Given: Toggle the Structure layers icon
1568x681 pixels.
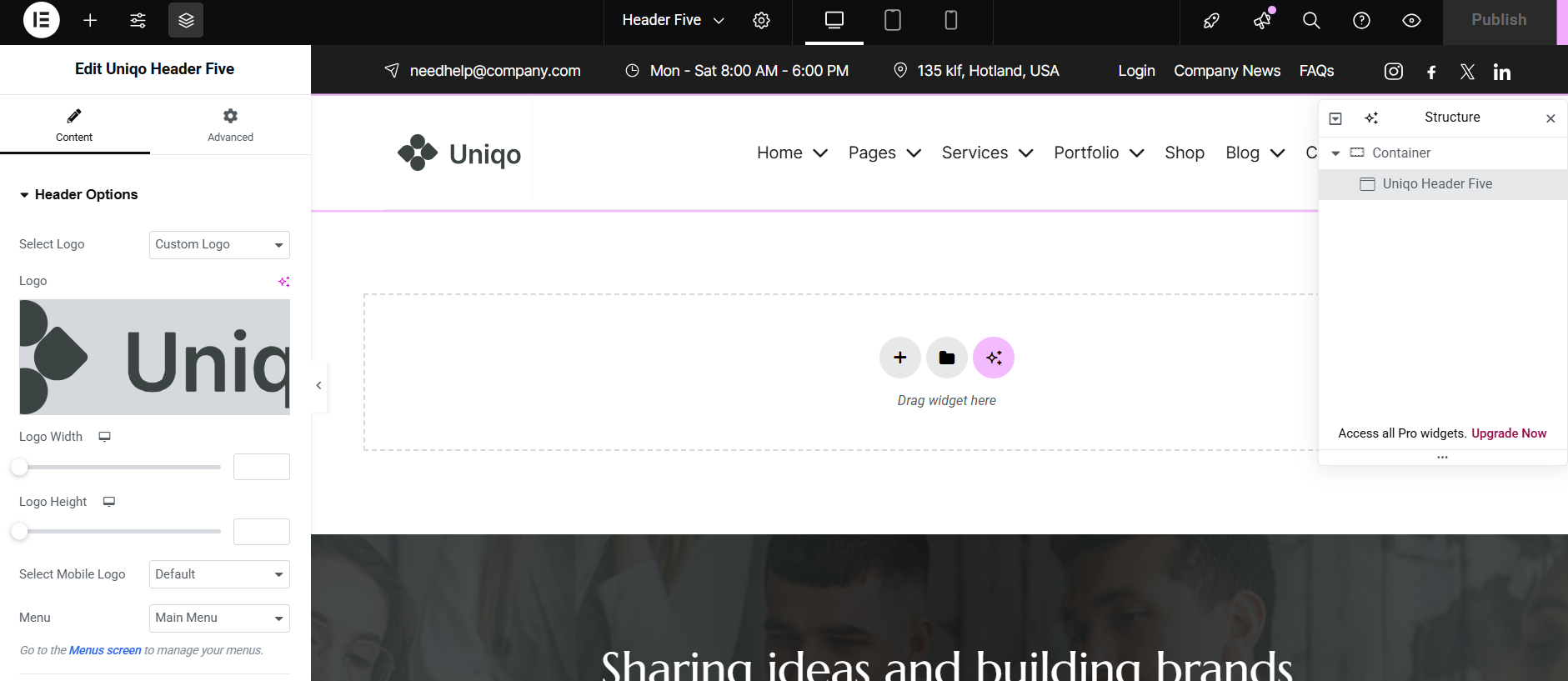Looking at the screenshot, I should pos(186,20).
